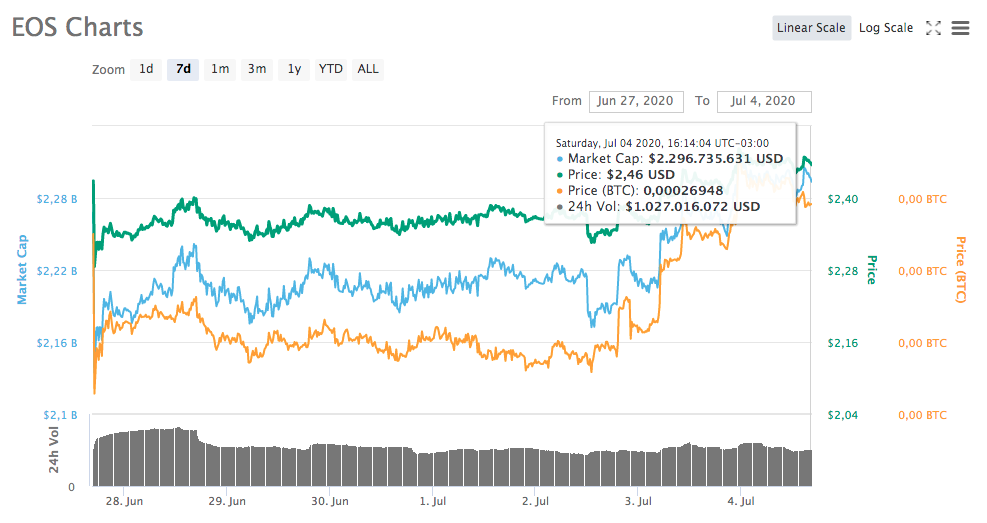Click the $2,04 price axis label
The width and height of the screenshot is (987, 523).
click(843, 415)
